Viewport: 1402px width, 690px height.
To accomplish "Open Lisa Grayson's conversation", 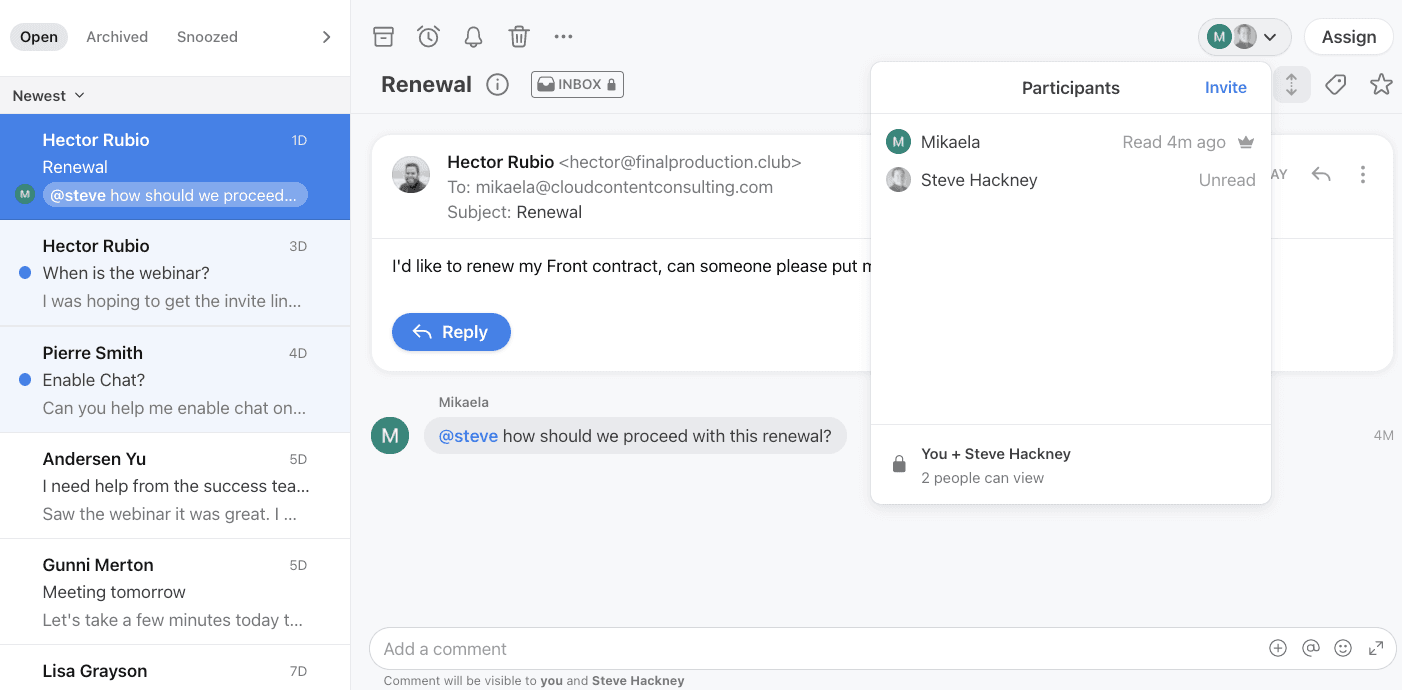I will point(175,670).
